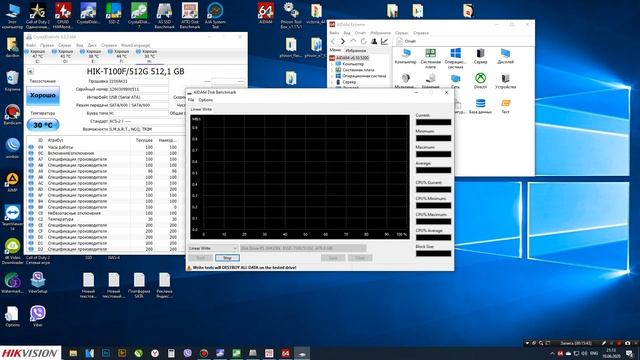Image resolution: width=640 pixels, height=360 pixels.
Task: Click the Clear button in Disk Benchmark
Action: pos(360,258)
